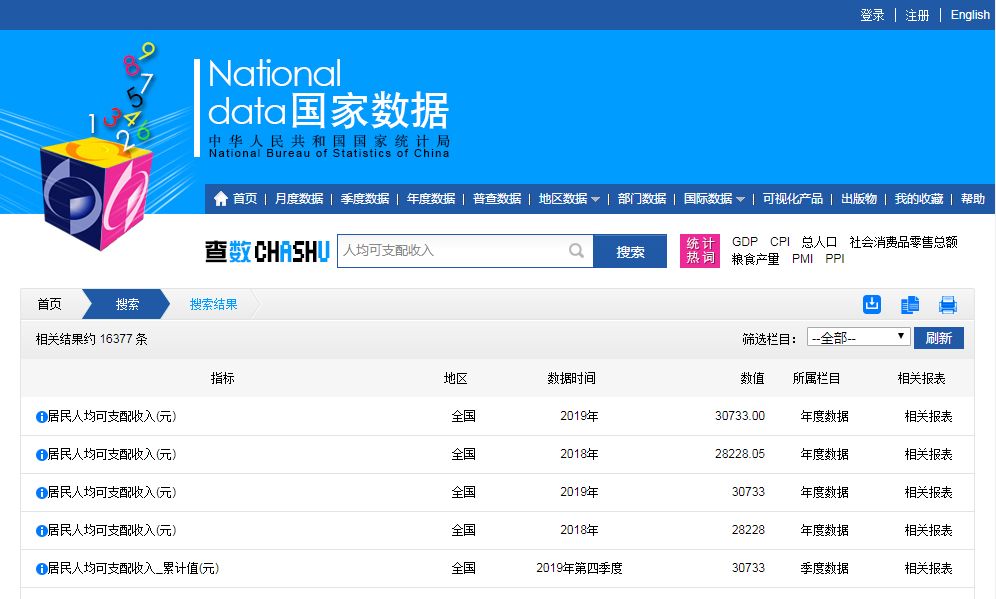Open the 地区数据 dropdown menu
Image resolution: width=996 pixels, height=599 pixels.
pos(567,198)
